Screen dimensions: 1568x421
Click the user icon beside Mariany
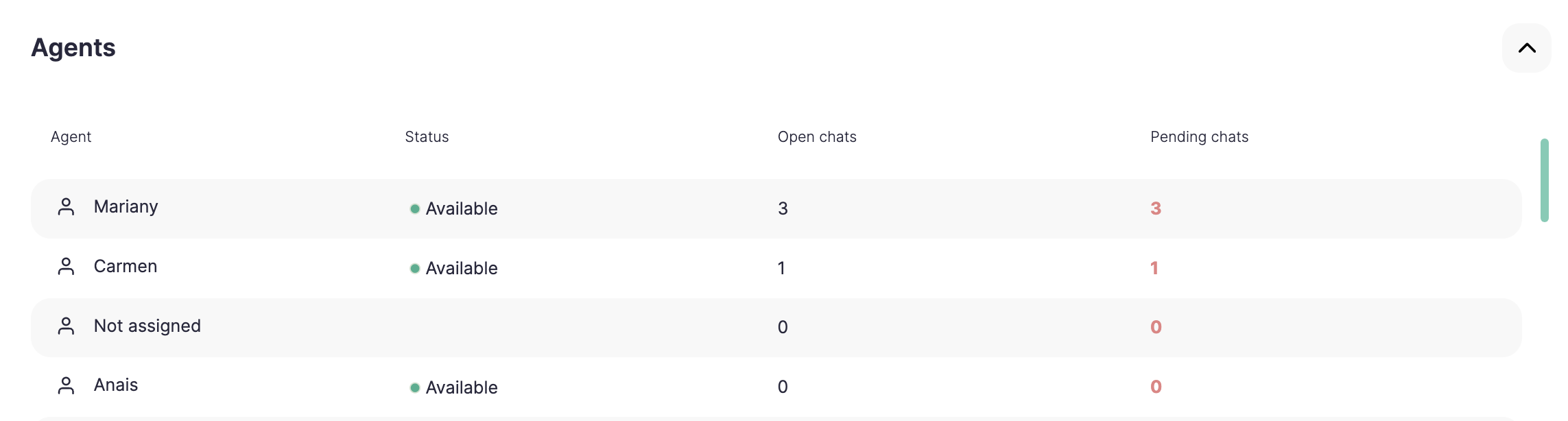66,207
